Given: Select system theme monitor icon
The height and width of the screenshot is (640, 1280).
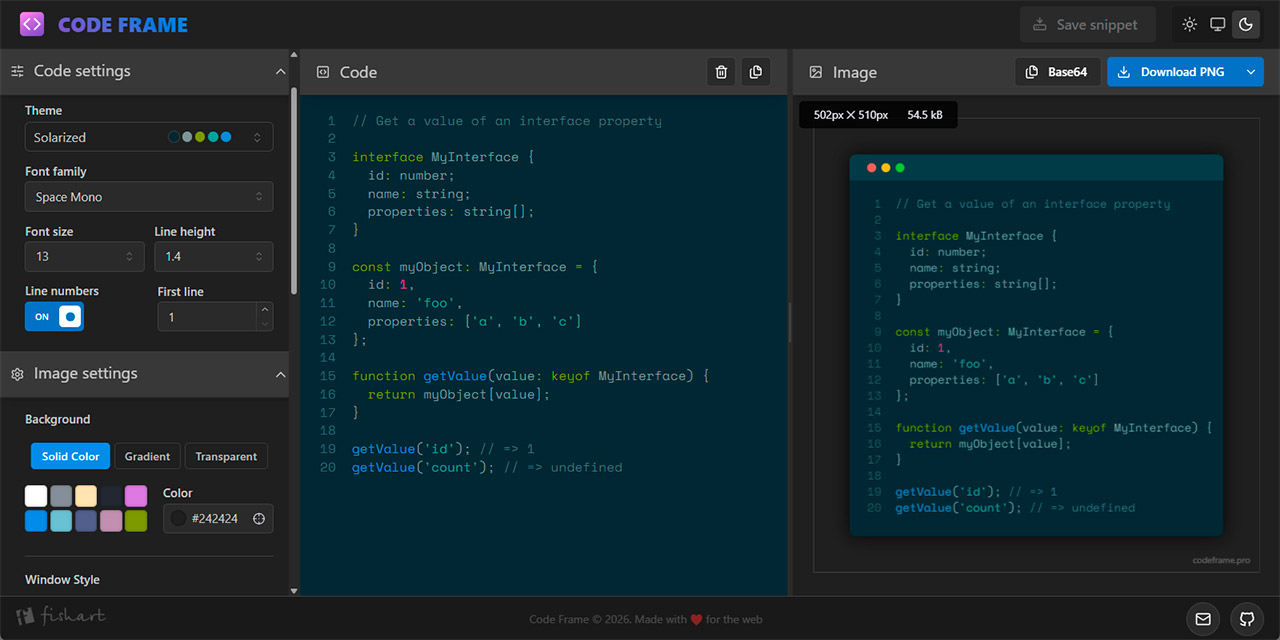Looking at the screenshot, I should 1217,25.
